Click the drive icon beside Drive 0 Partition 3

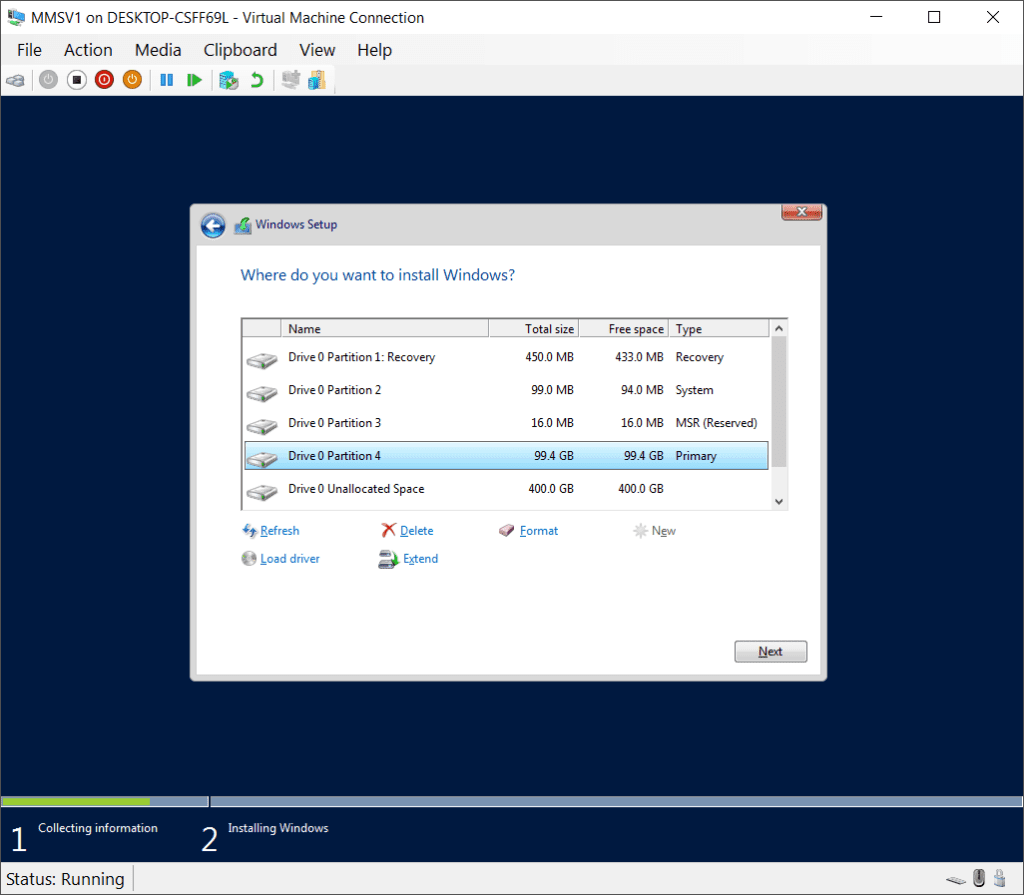coord(262,426)
